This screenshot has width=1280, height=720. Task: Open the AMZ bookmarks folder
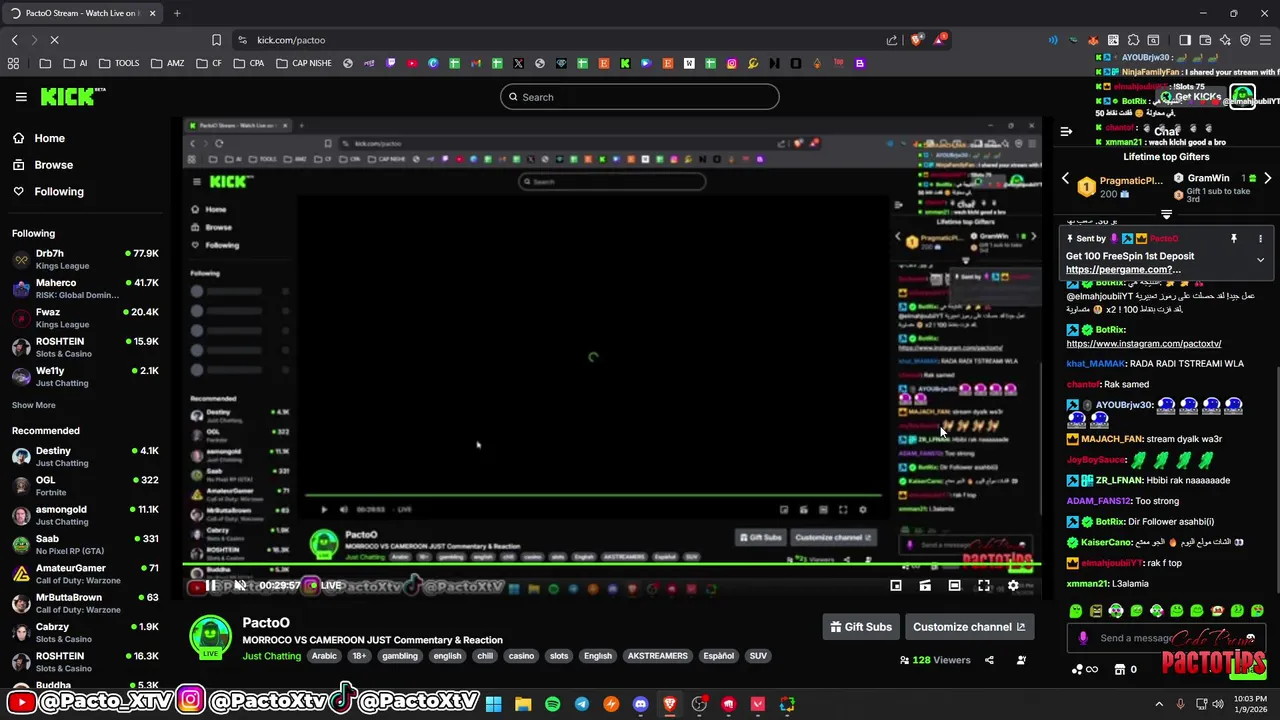167,63
